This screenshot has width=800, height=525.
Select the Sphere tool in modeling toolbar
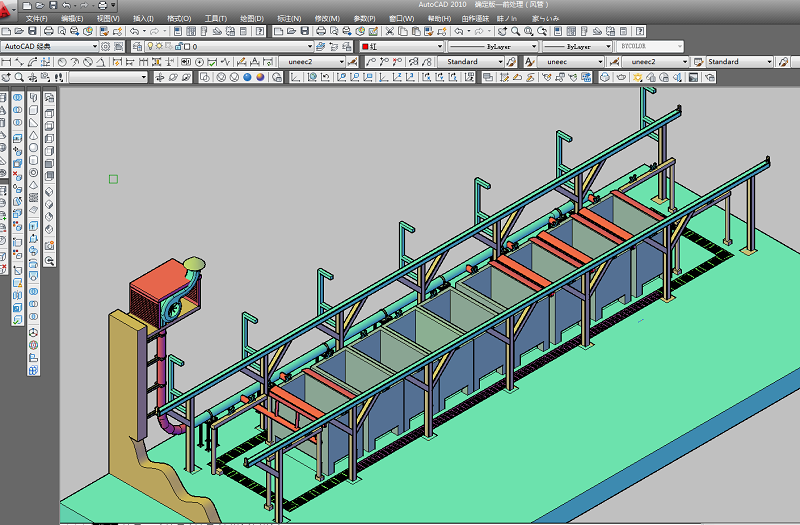pos(34,148)
